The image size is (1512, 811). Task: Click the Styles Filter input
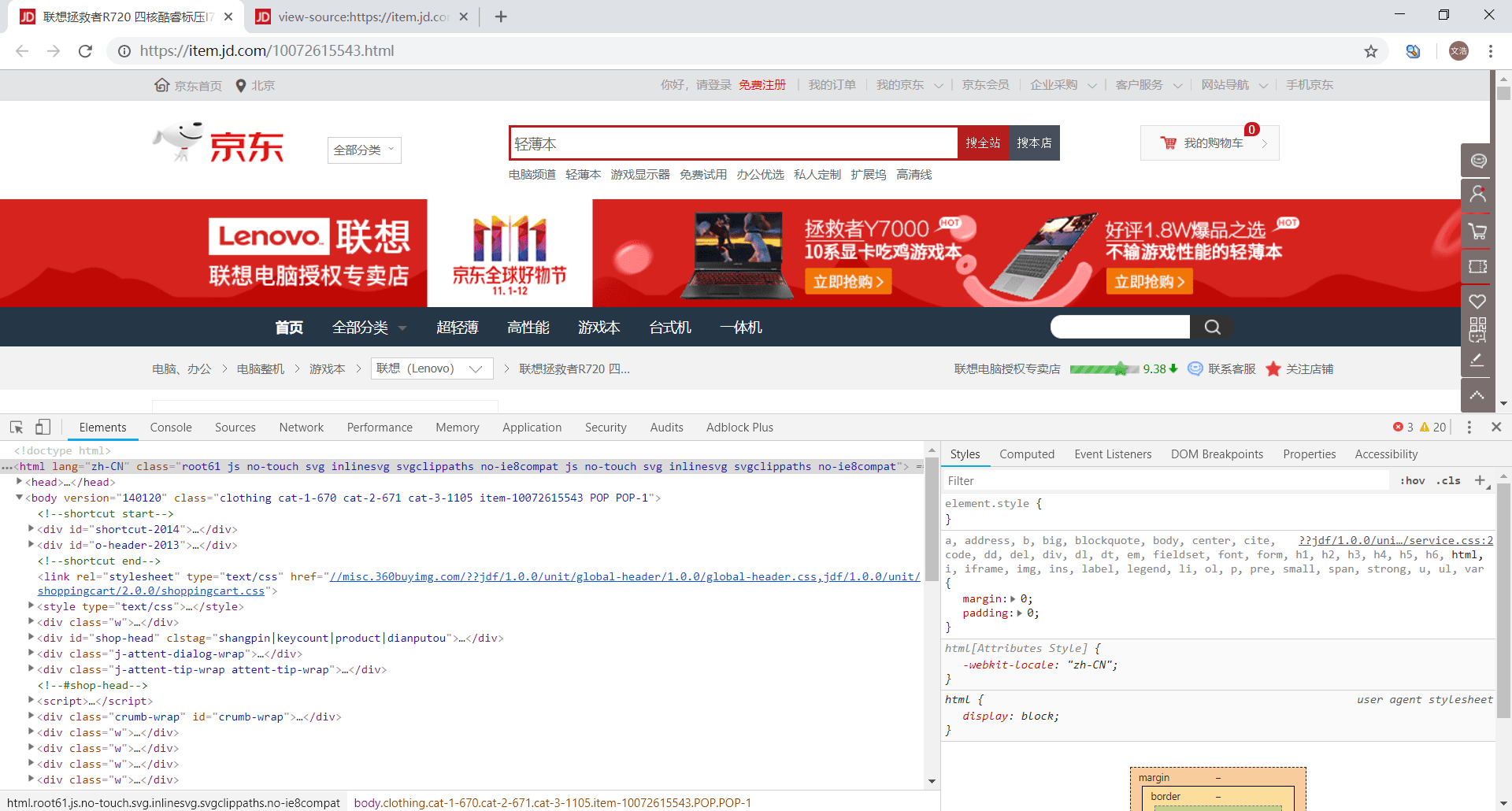[x=1165, y=480]
